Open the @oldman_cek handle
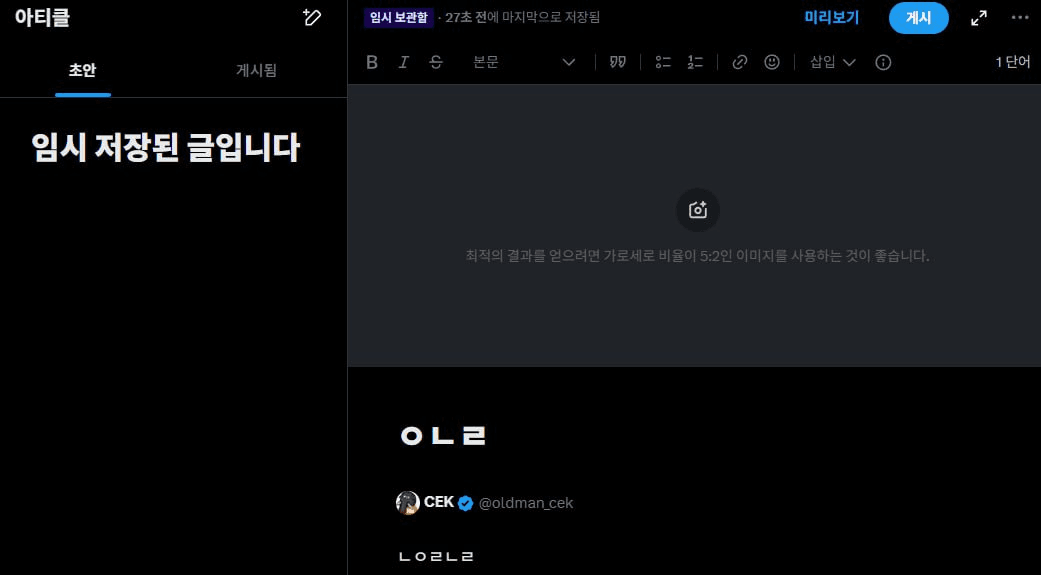 (526, 503)
